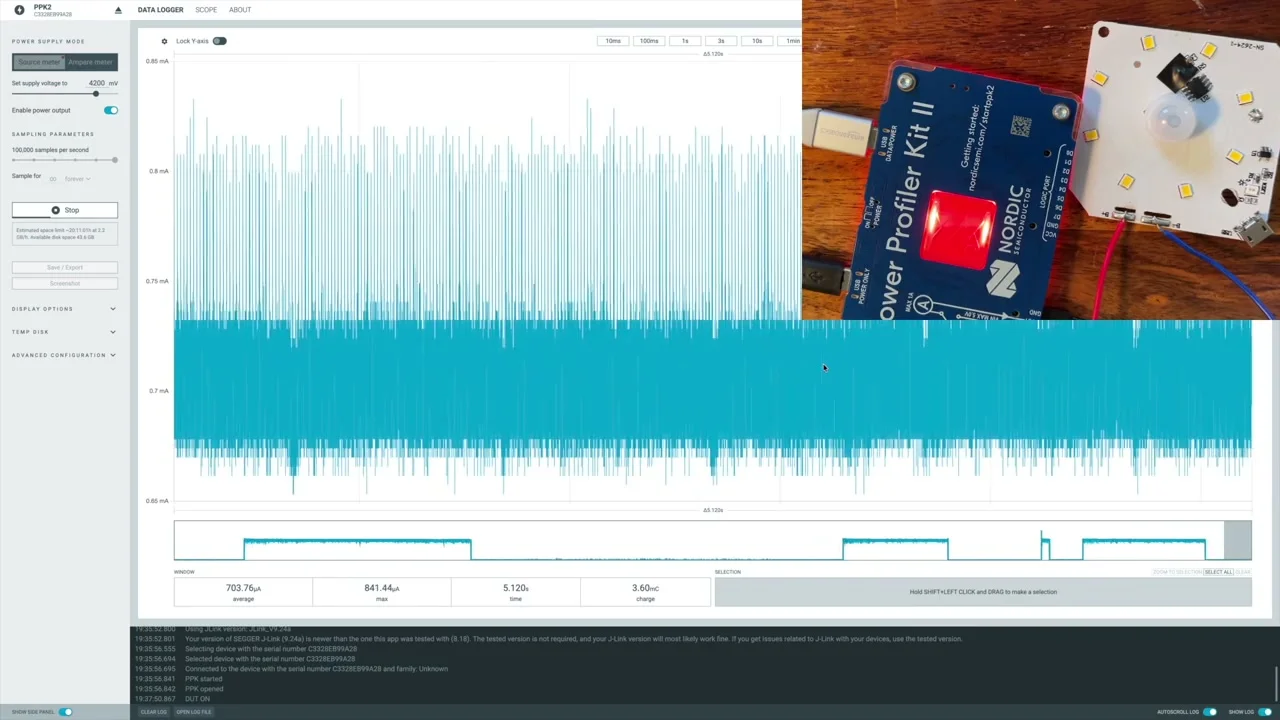Toggle the Autoscroll Log switch

(1210, 712)
